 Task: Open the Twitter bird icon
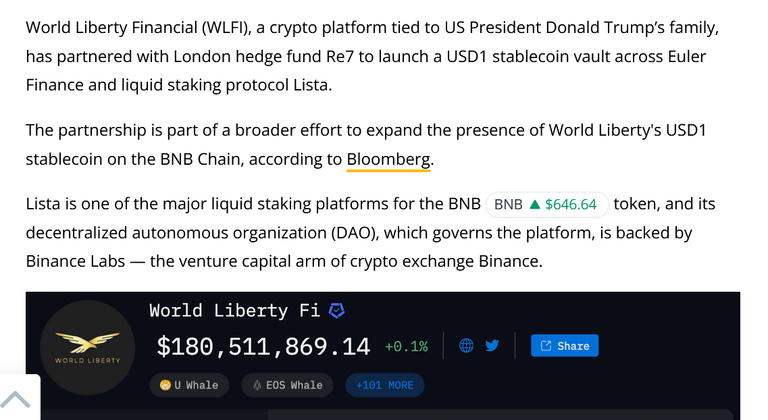point(492,346)
